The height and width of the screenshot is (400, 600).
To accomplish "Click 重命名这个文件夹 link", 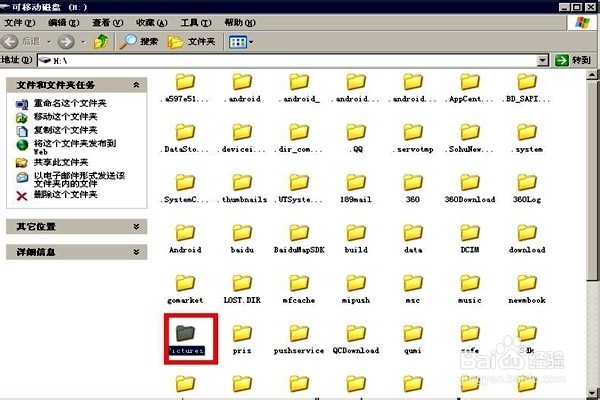I will click(70, 103).
